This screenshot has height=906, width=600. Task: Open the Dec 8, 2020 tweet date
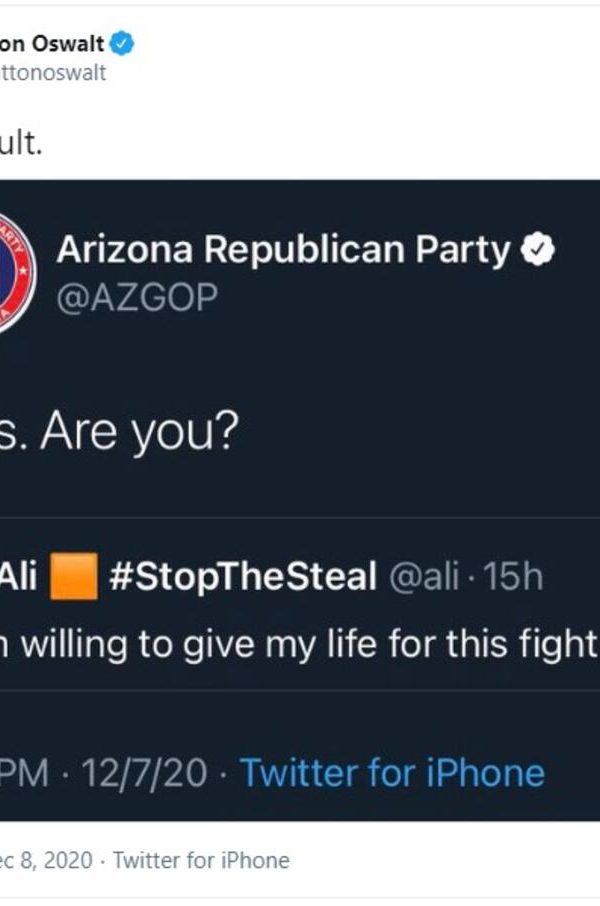[46, 860]
